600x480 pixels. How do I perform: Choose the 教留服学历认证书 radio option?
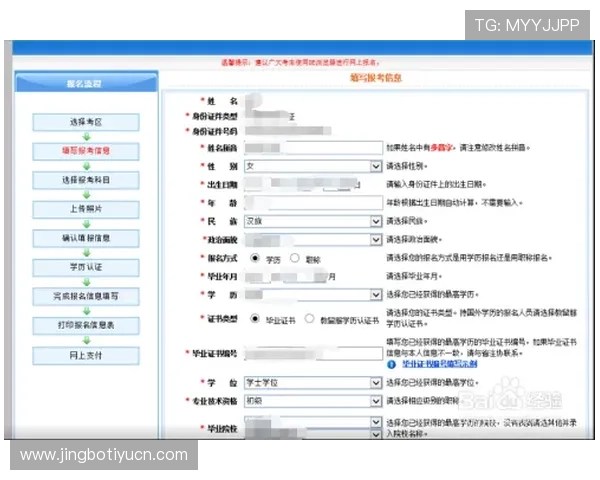coord(310,318)
